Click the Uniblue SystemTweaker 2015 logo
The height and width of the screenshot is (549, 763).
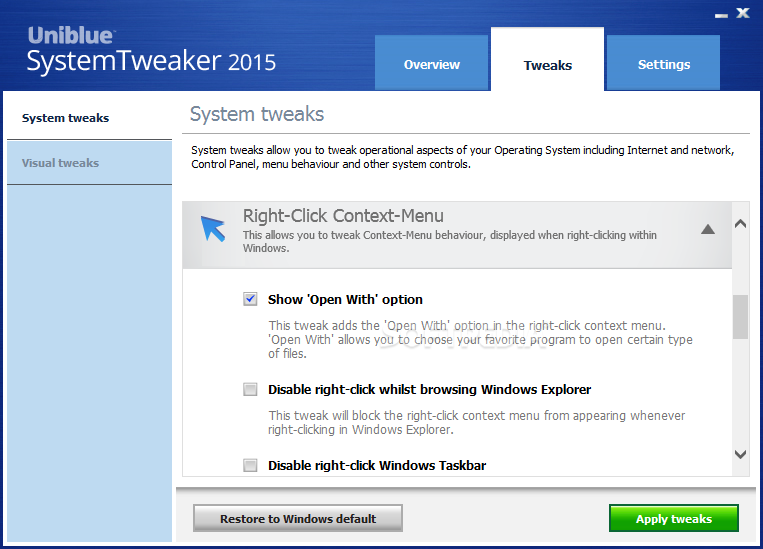point(151,50)
